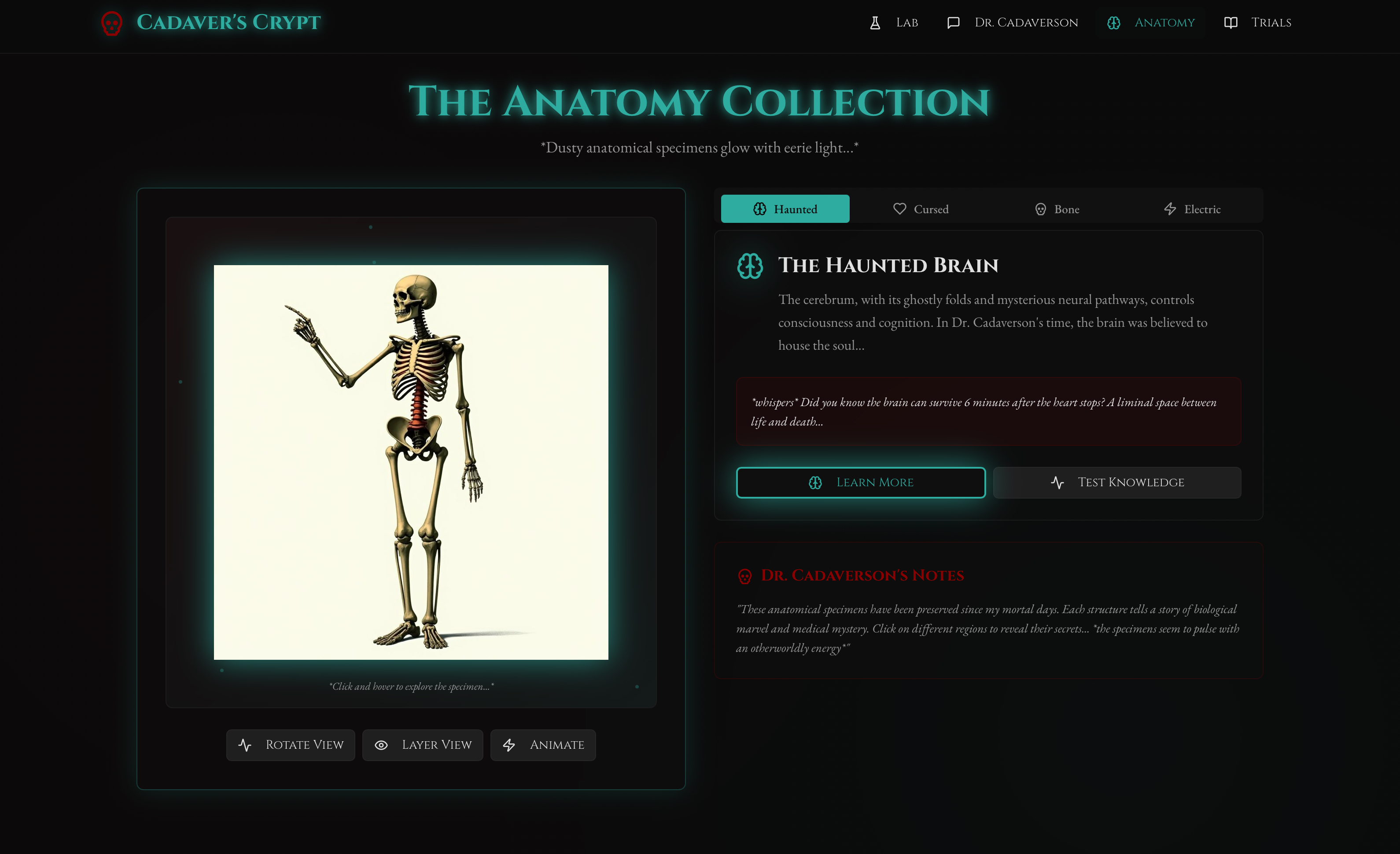Switch to the Electric tab
Image resolution: width=1400 pixels, height=854 pixels.
pyautogui.click(x=1192, y=209)
